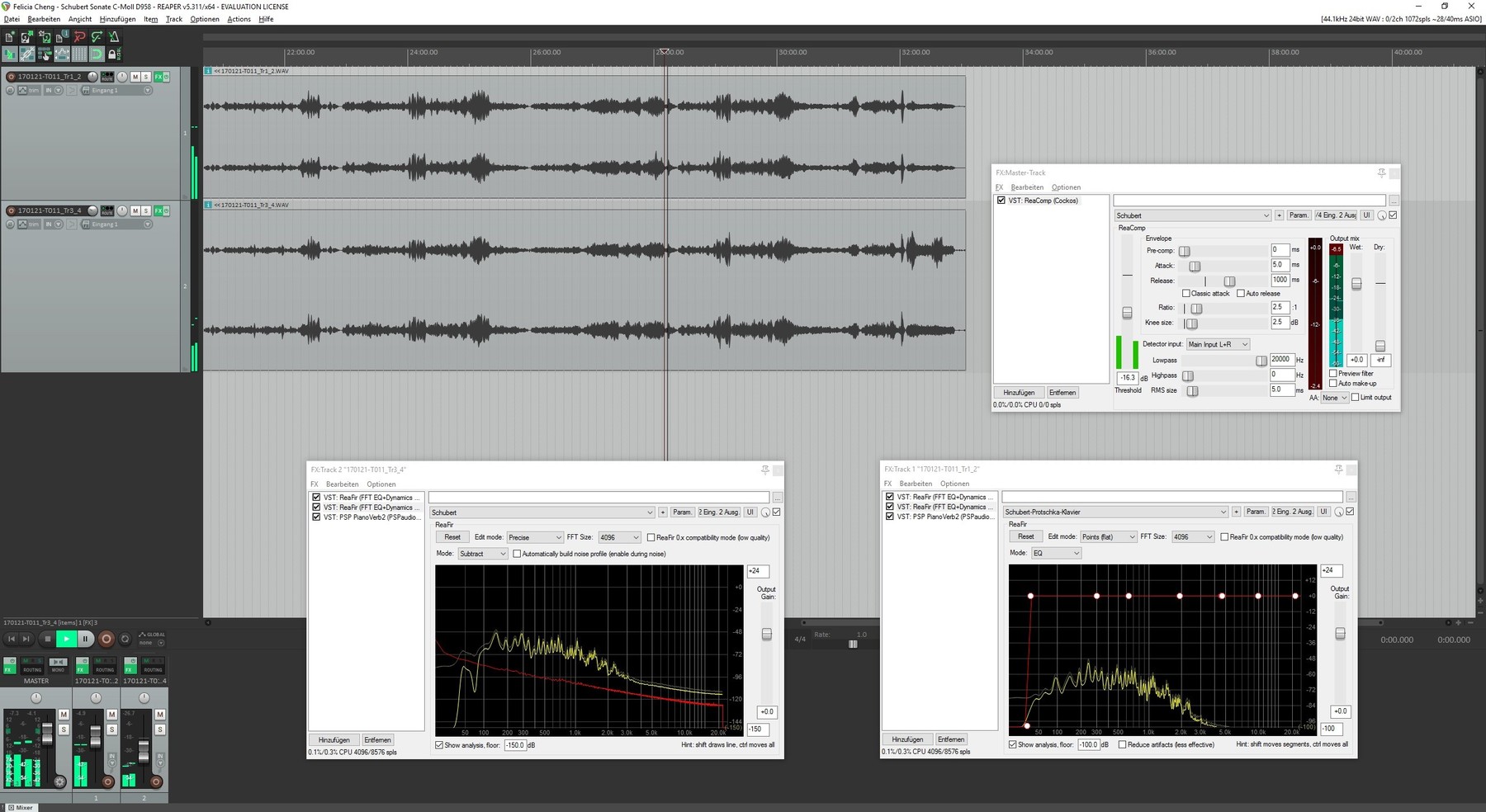Solo track 170121-T011_Tr3_4 in track panel
This screenshot has width=1486, height=812.
tap(146, 210)
